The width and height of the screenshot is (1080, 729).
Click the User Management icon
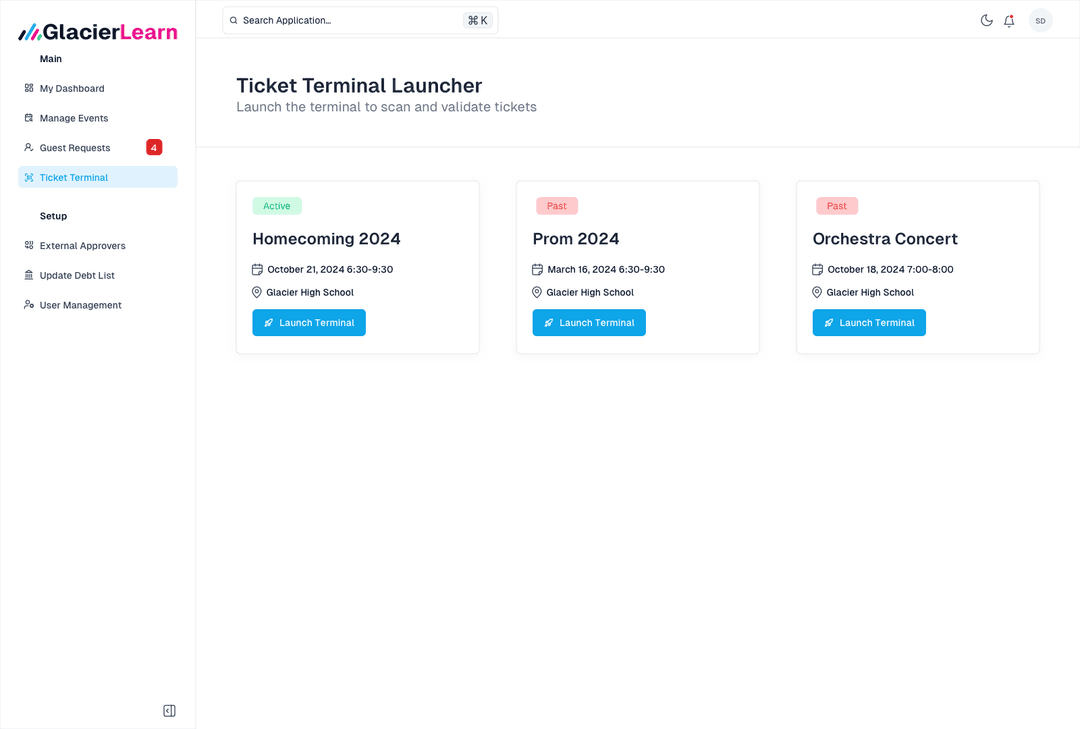tap(29, 305)
